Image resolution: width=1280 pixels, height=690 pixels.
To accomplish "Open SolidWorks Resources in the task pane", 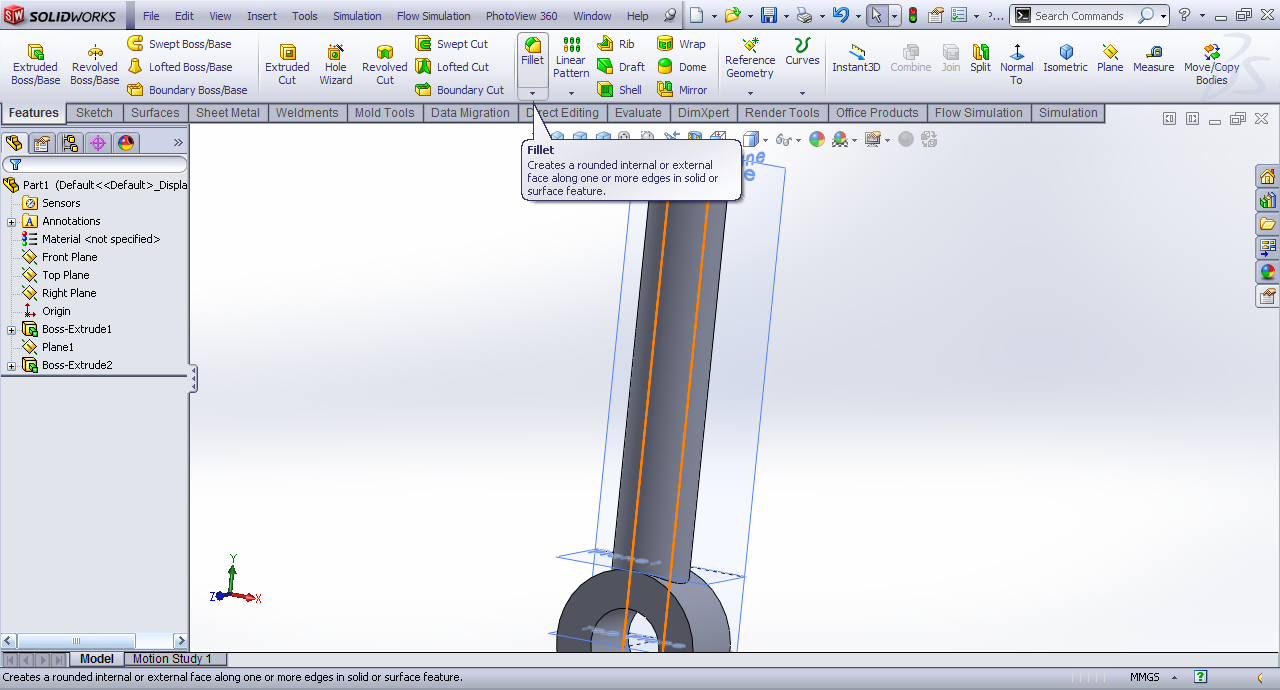I will pyautogui.click(x=1267, y=176).
